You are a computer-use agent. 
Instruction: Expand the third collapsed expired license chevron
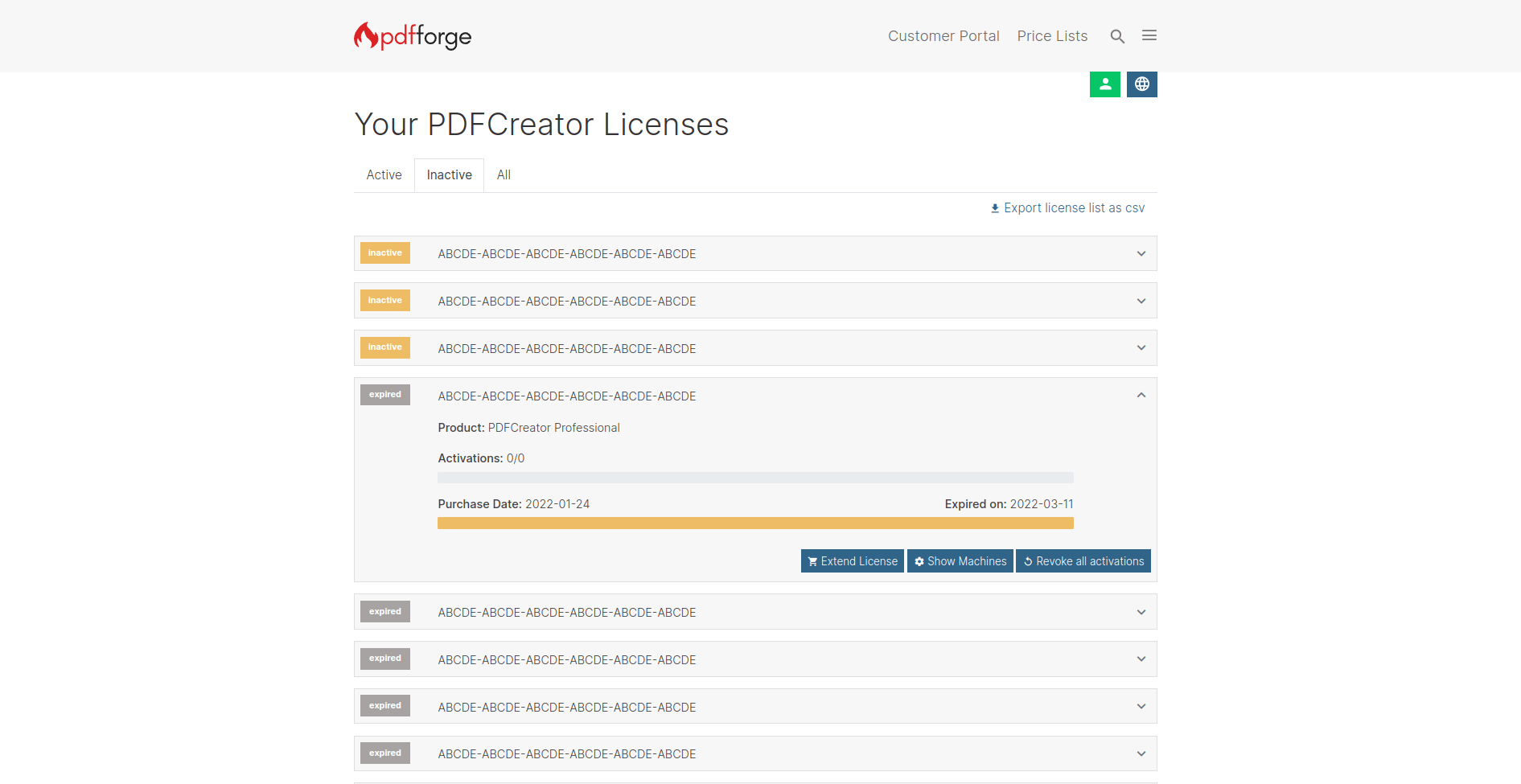[x=1141, y=707]
